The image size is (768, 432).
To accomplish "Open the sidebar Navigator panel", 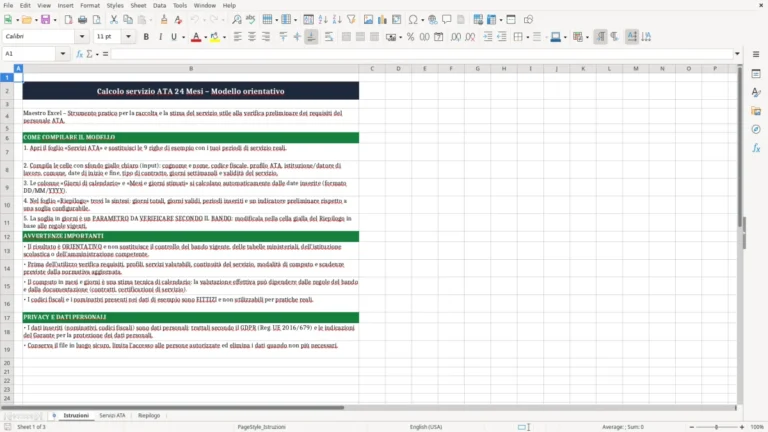I will tap(756, 129).
